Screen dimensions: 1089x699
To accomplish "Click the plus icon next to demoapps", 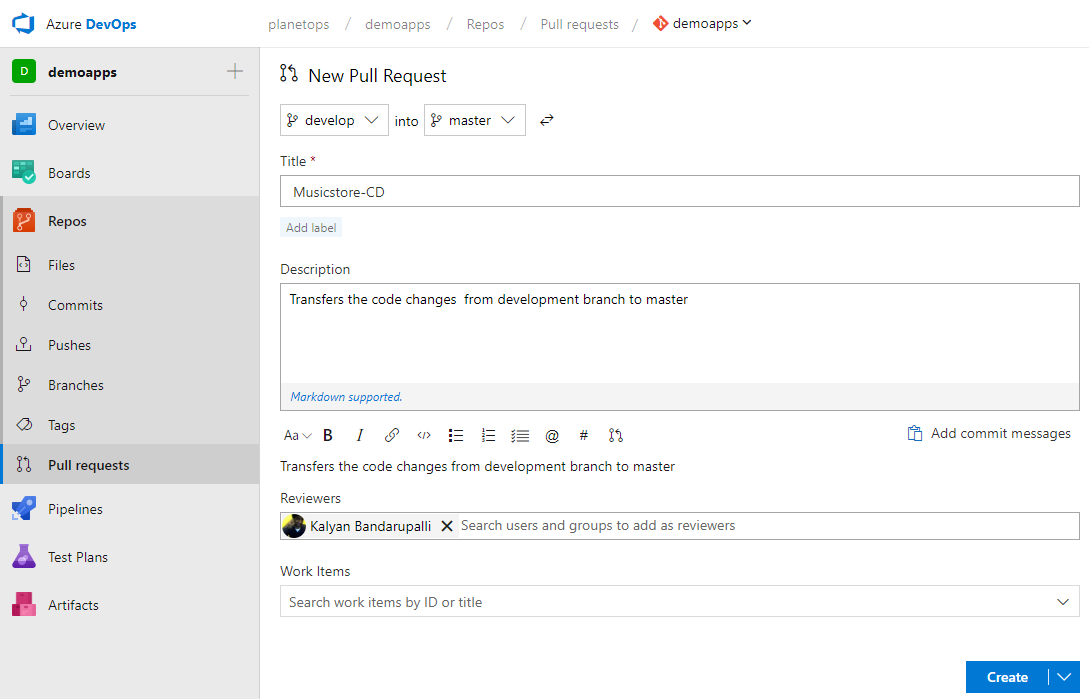I will (235, 71).
